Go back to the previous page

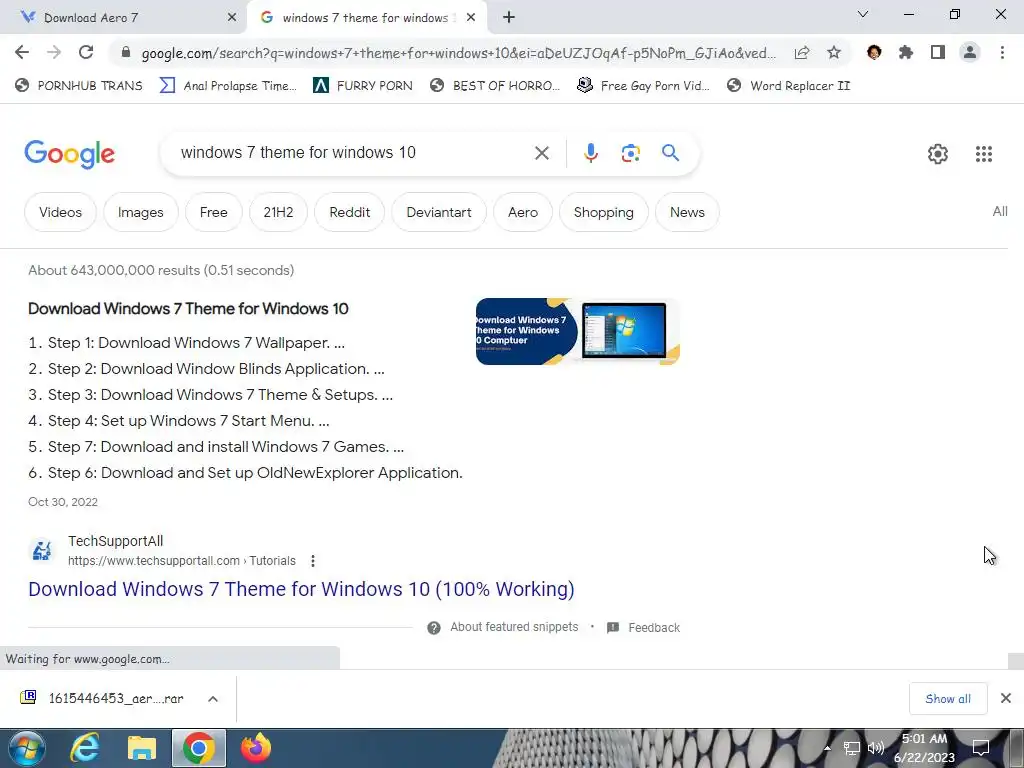tap(22, 52)
